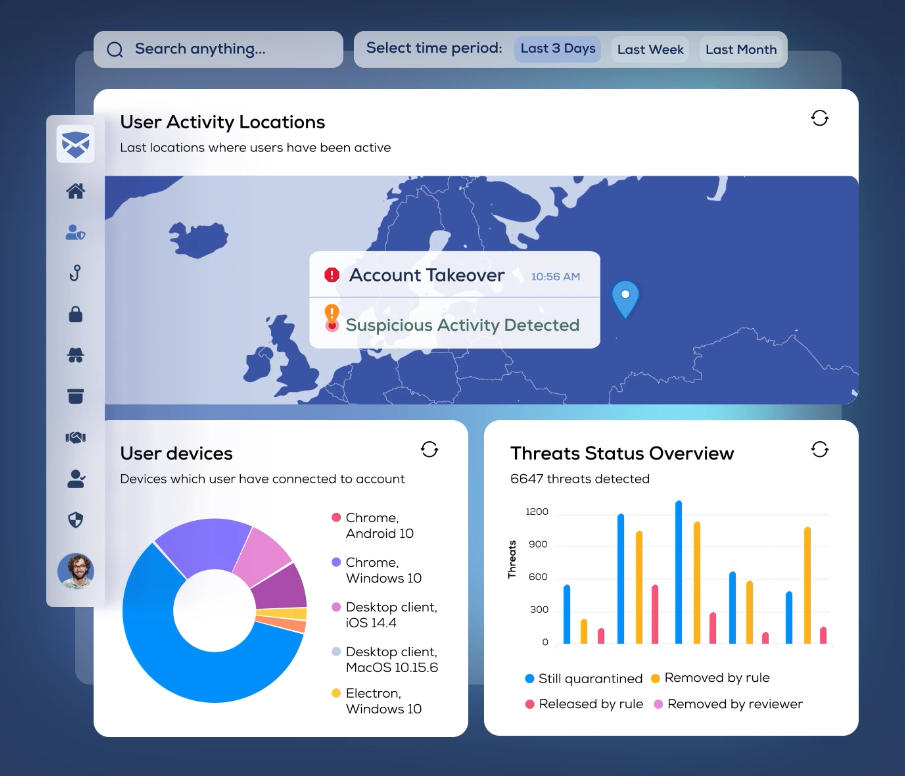
Task: Refresh the Threats Status Overview panel
Action: pos(820,449)
